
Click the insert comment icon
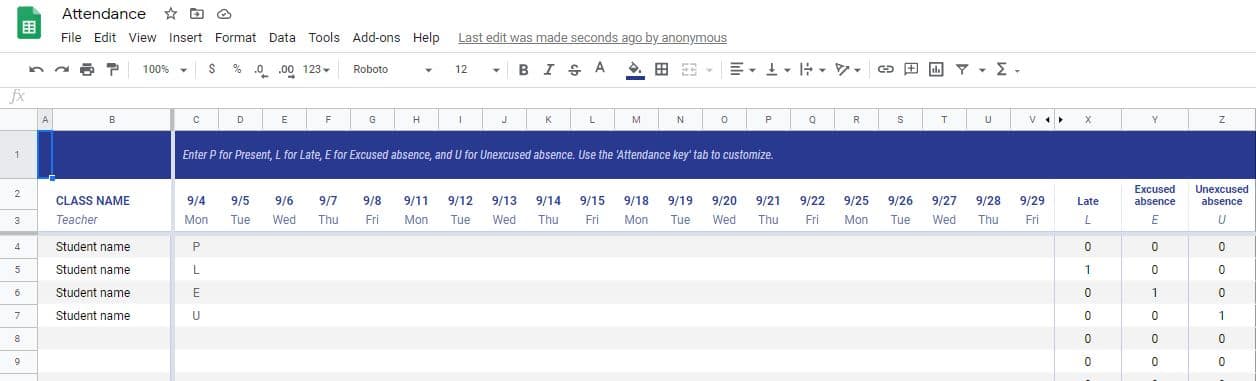coord(911,69)
